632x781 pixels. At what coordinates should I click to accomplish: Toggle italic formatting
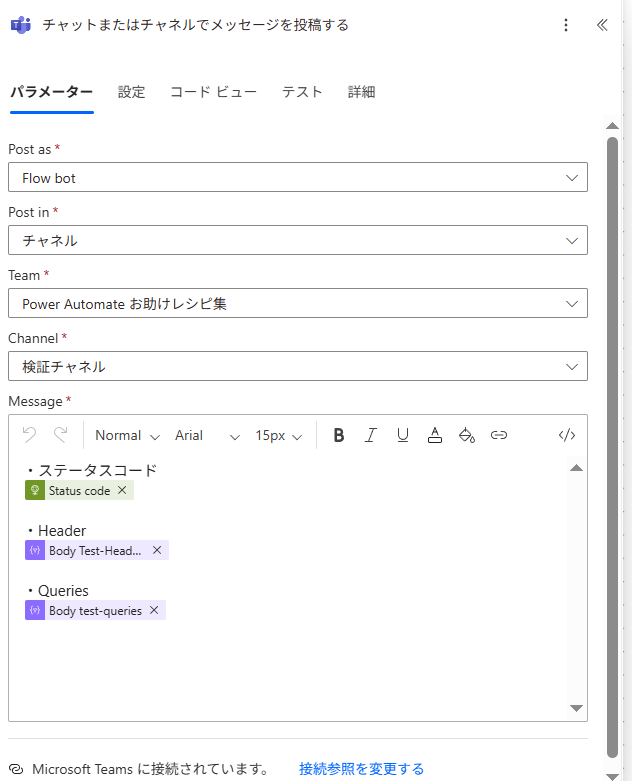click(371, 435)
